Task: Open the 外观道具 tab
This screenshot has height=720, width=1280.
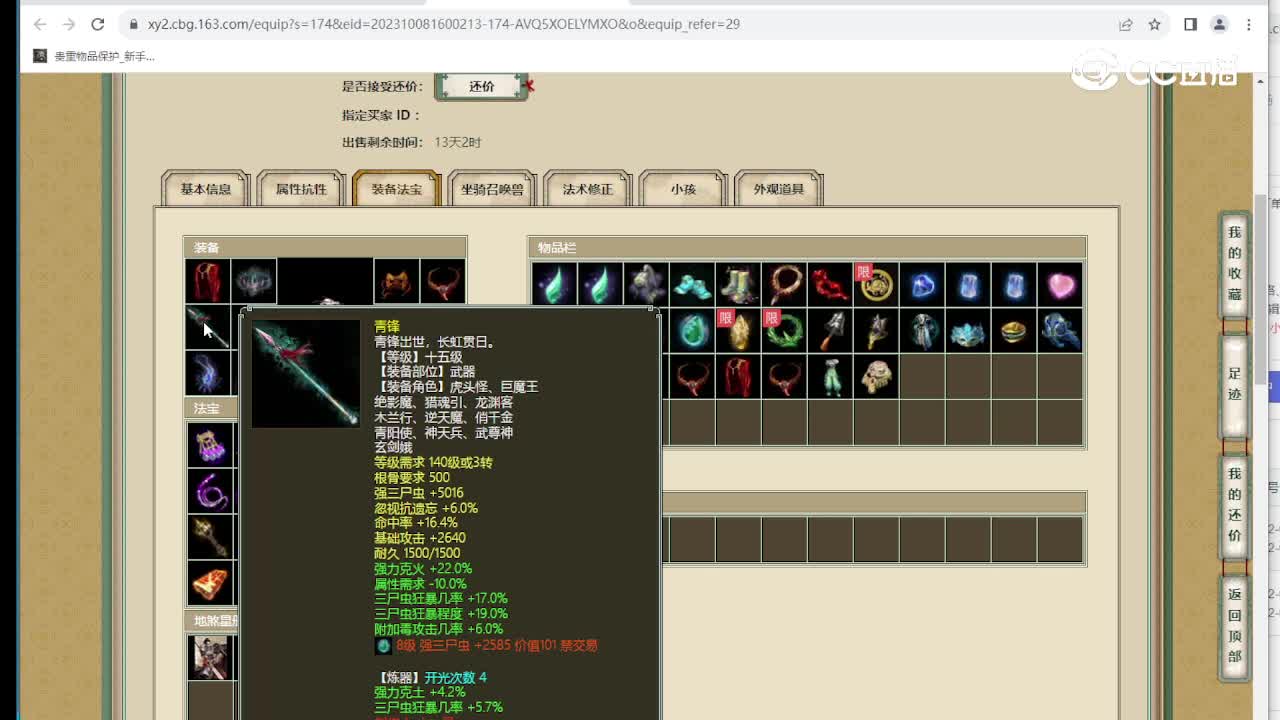Action: [x=779, y=189]
